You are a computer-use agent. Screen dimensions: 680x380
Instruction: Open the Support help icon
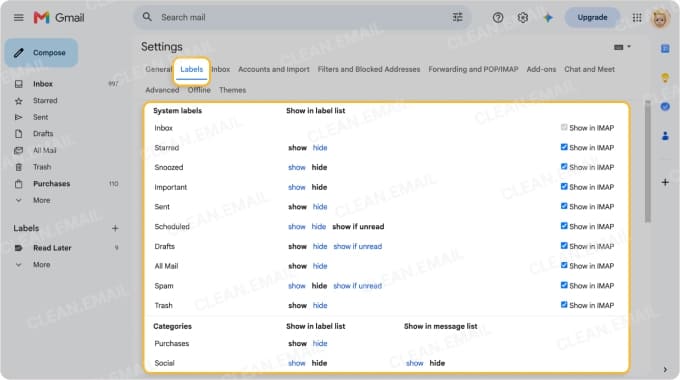pyautogui.click(x=498, y=17)
